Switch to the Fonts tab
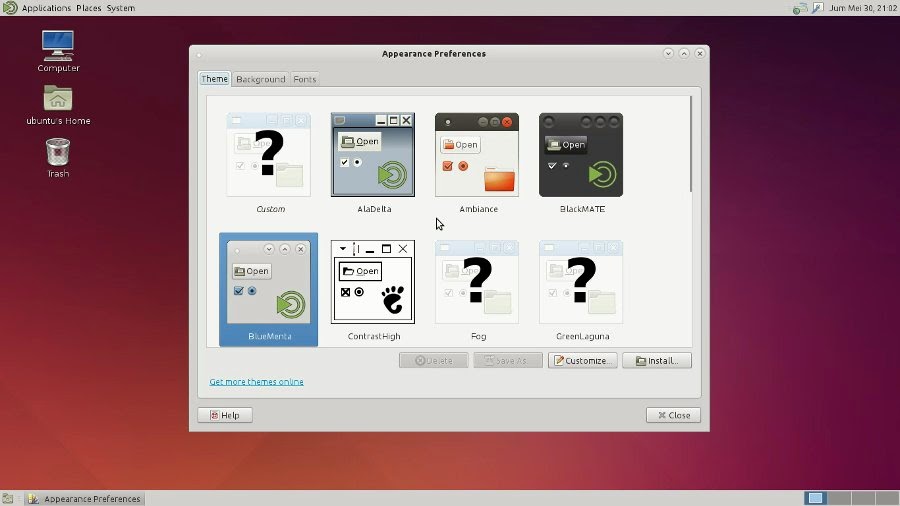Screen dimensions: 900x506 click(x=305, y=79)
